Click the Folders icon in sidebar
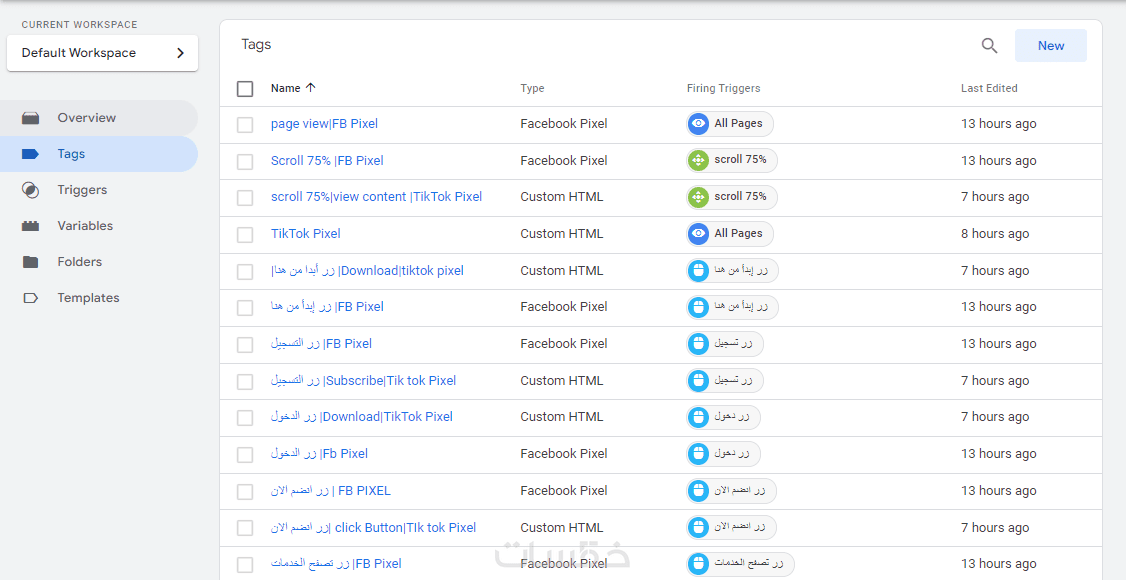Image resolution: width=1126 pixels, height=580 pixels. [x=31, y=262]
